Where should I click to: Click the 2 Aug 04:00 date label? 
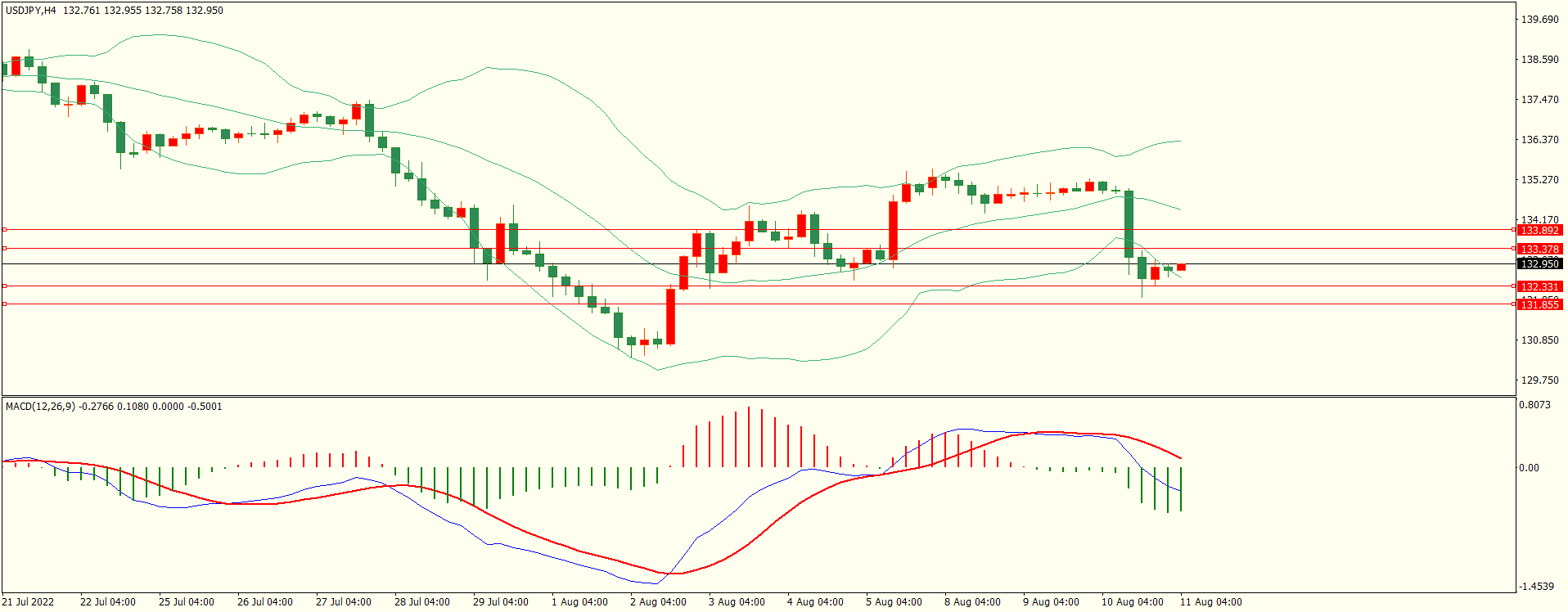658,602
